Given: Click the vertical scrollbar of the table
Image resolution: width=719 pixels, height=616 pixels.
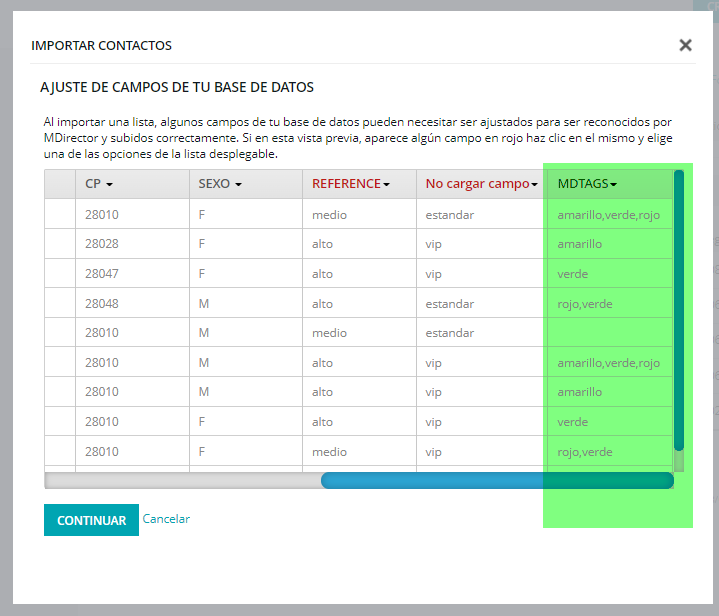Looking at the screenshot, I should point(678,310).
